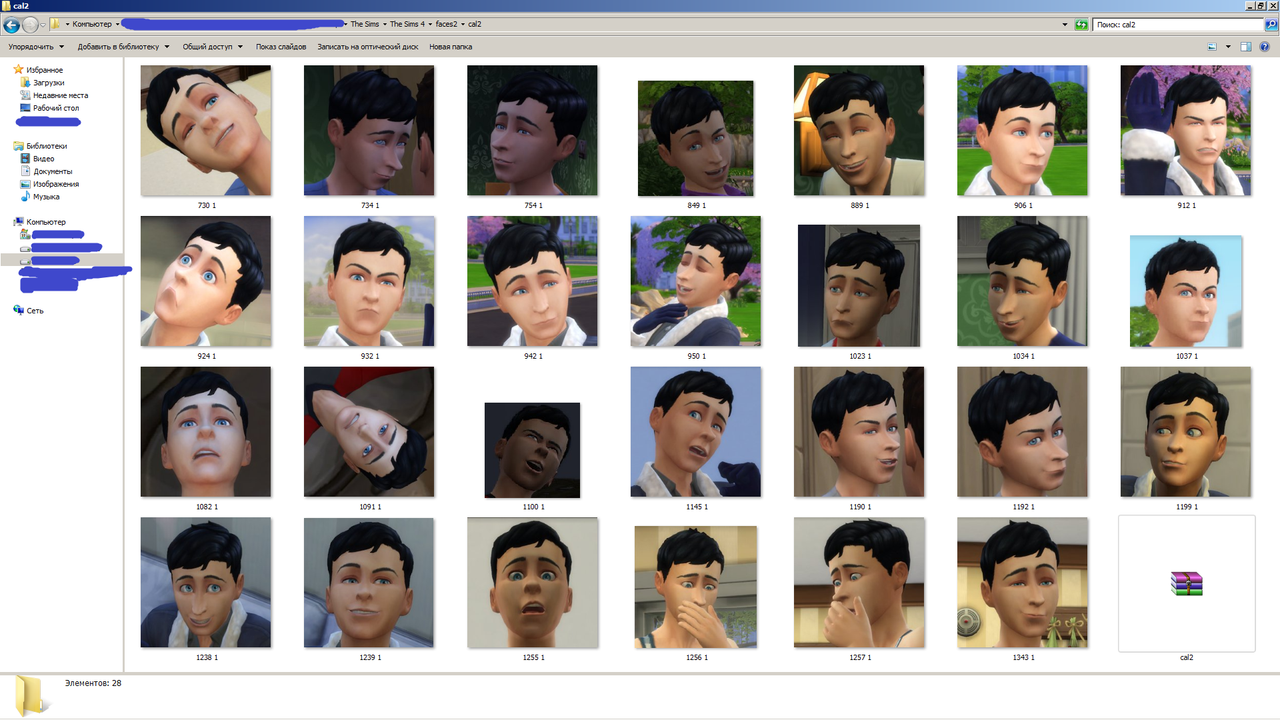Viewport: 1280px width, 720px height.
Task: Click the Библиотеки icon in sidebar
Action: click(x=19, y=146)
